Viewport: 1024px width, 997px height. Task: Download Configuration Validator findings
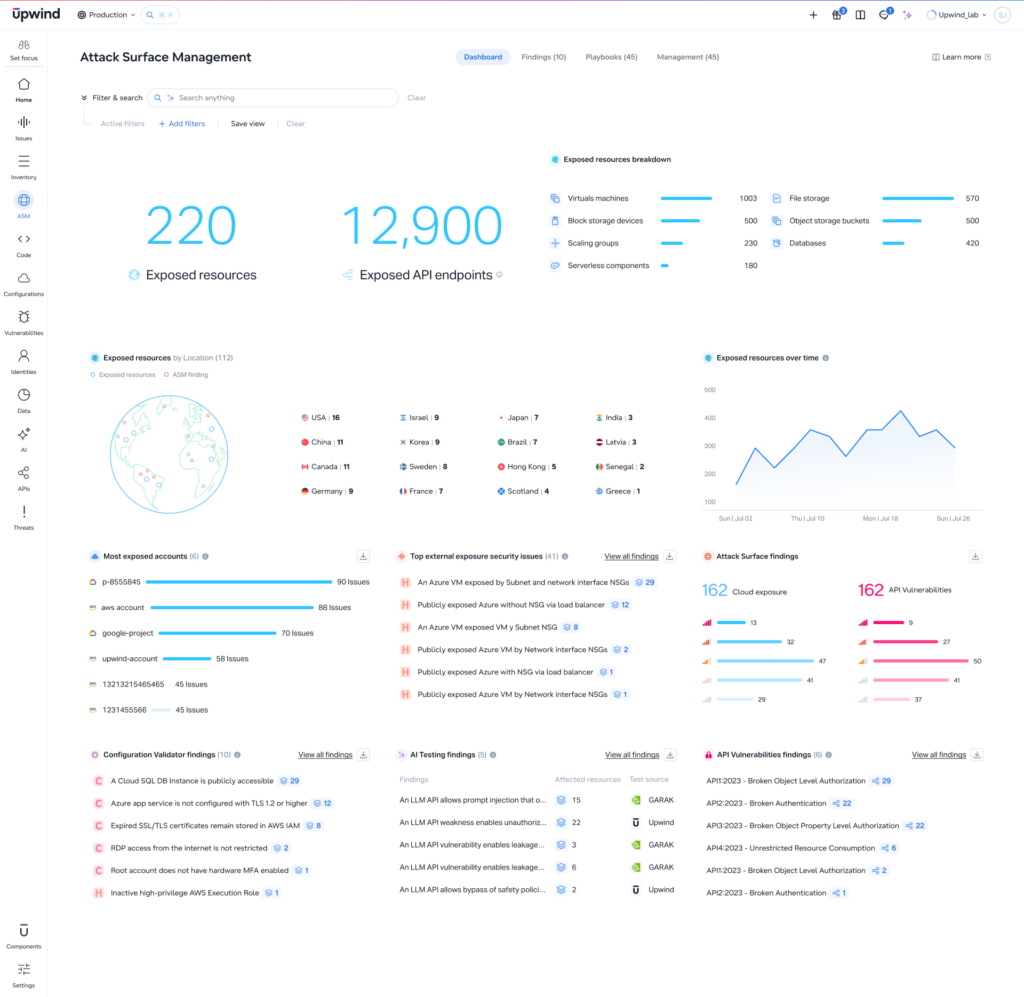pos(363,755)
